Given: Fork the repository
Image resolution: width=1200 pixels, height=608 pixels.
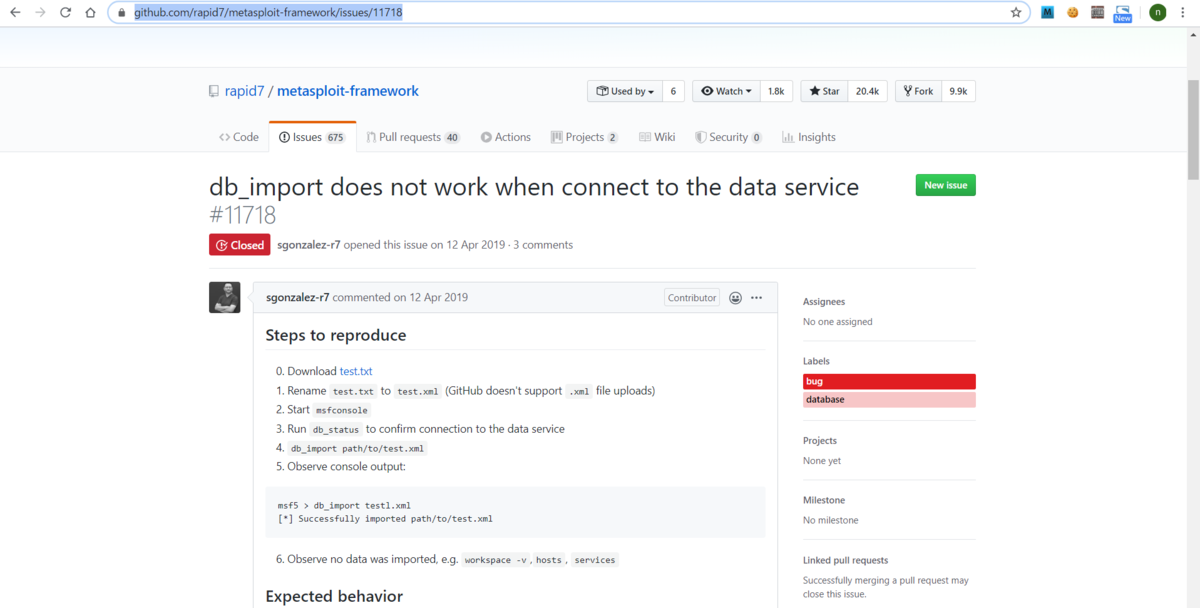Looking at the screenshot, I should [918, 91].
